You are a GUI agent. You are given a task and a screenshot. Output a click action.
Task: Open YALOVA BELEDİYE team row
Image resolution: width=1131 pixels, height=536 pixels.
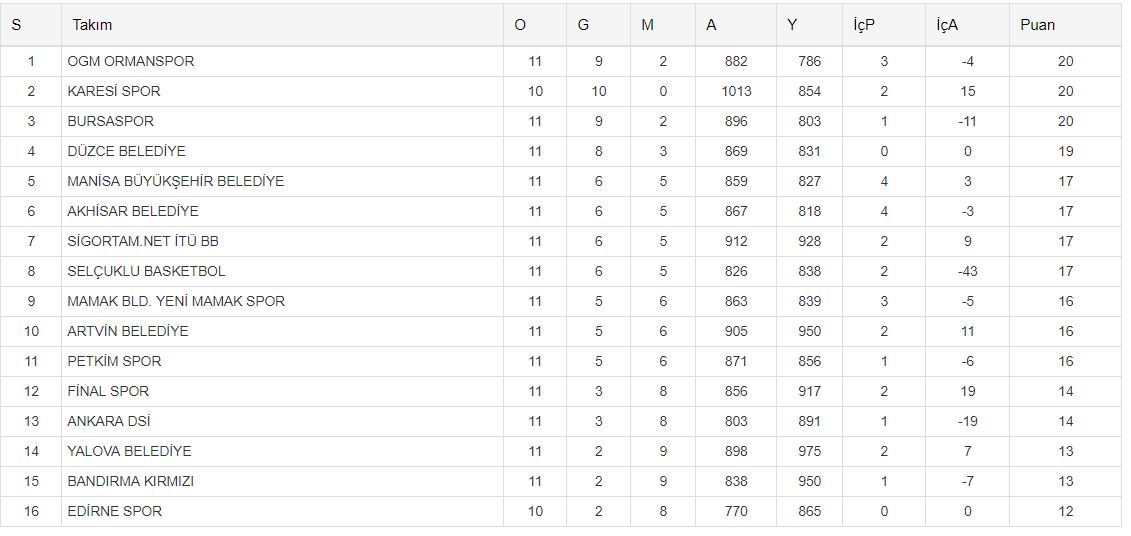(x=129, y=451)
